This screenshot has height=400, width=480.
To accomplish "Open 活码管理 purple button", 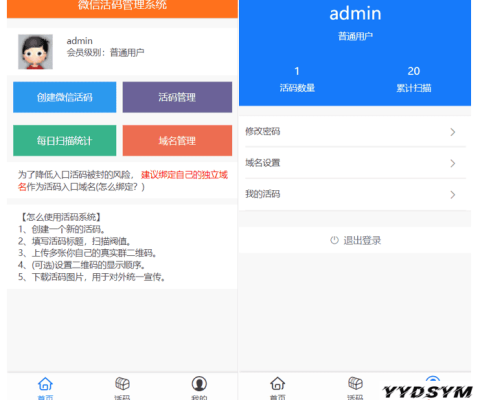I will [177, 97].
